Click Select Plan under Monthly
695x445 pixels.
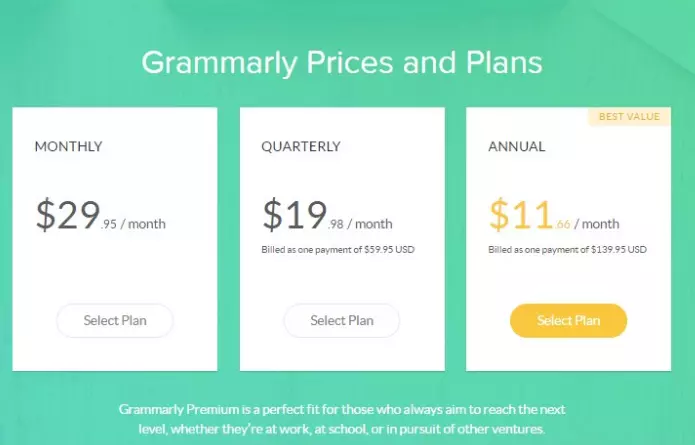115,320
